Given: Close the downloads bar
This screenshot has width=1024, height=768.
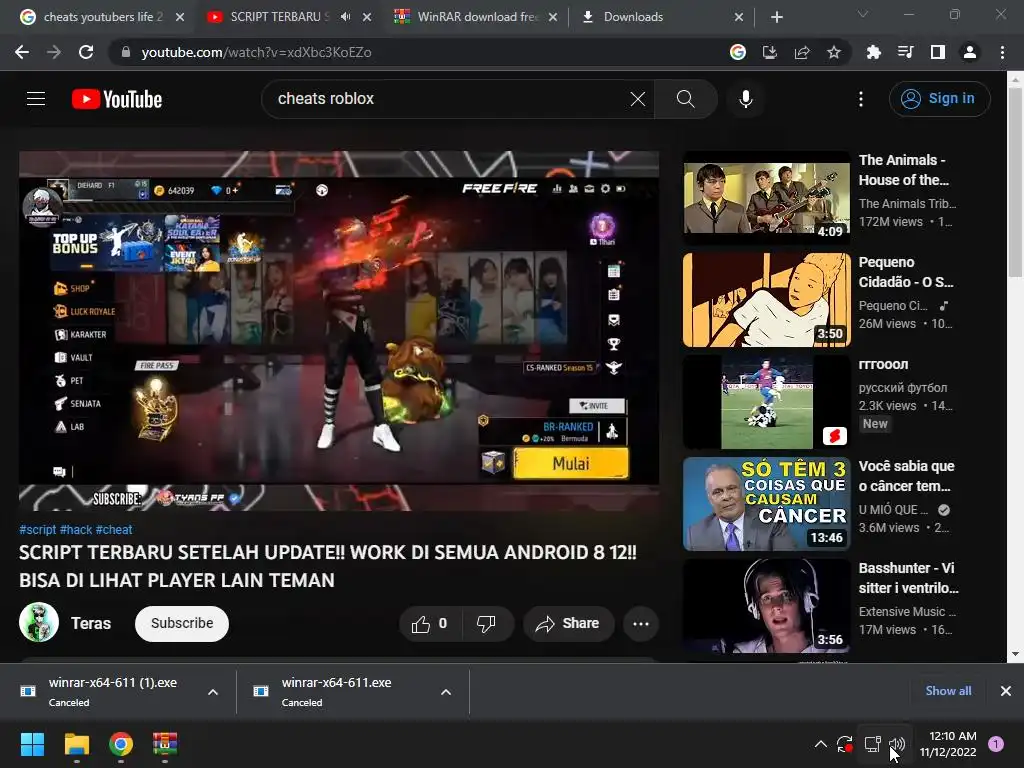Looking at the screenshot, I should tap(1006, 691).
